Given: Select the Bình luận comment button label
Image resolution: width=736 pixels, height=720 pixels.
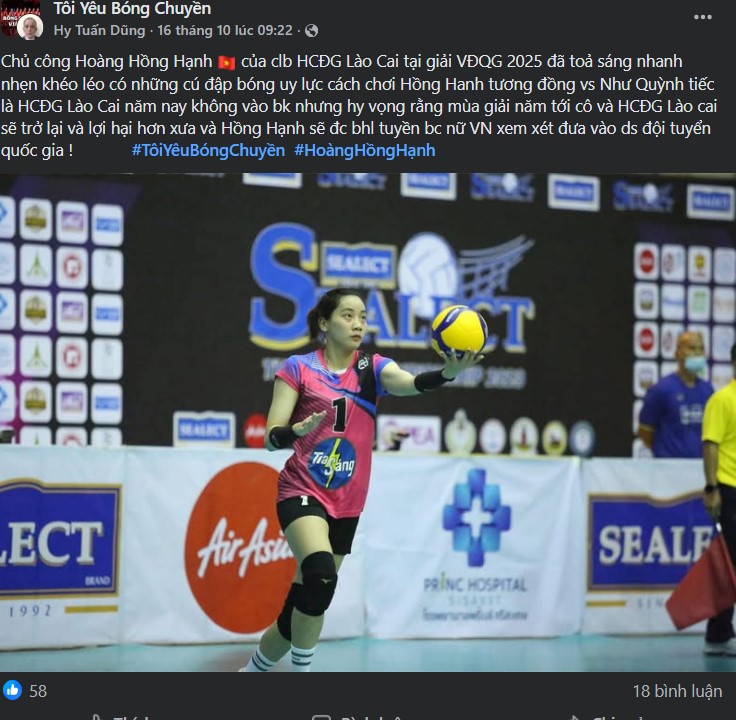Looking at the screenshot, I should [x=371, y=718].
